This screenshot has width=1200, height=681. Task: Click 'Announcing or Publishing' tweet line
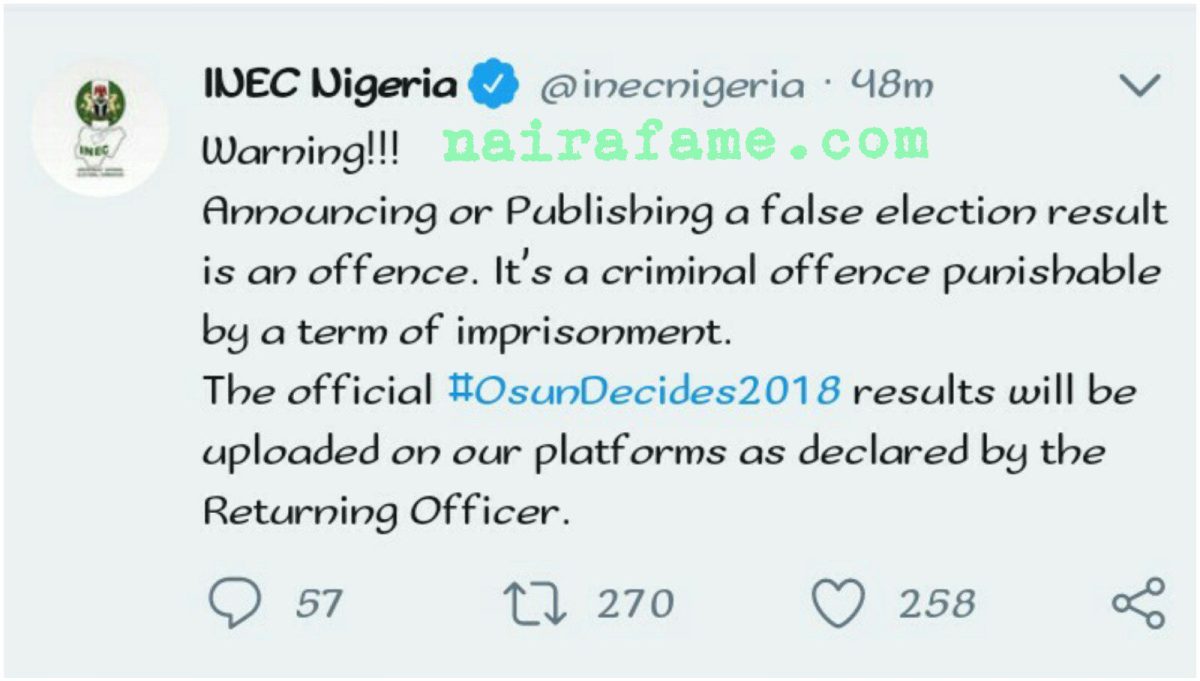click(x=684, y=212)
